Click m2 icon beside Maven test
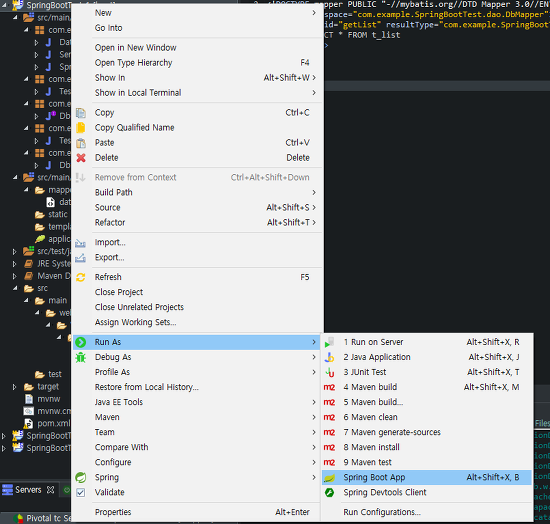The width and height of the screenshot is (550, 524). click(x=329, y=463)
